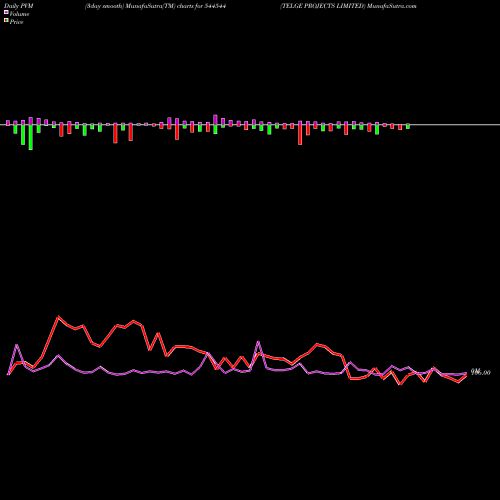Click the price value label at line end
500x500 pixels.
coord(481,372)
